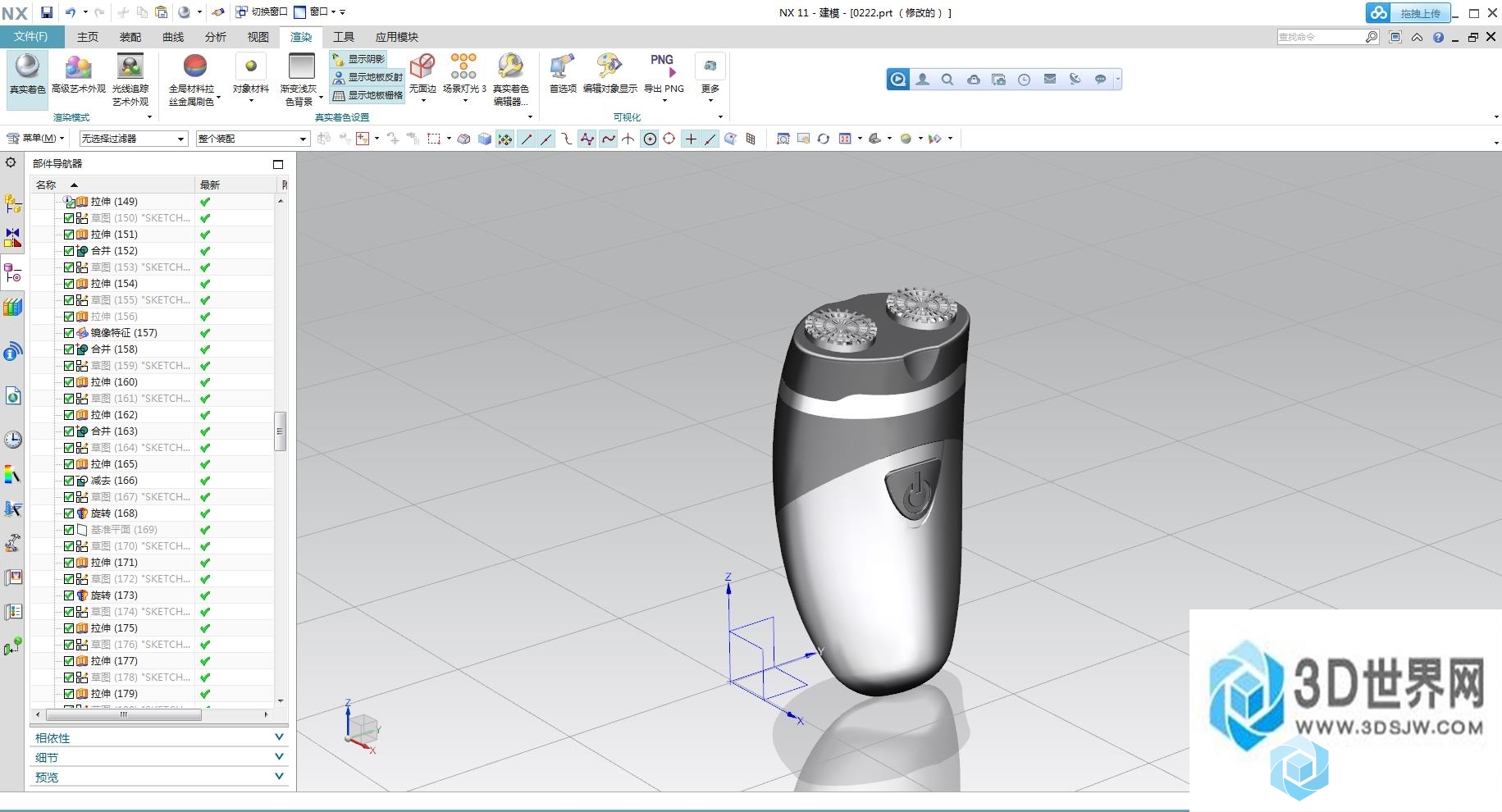Toggle 显示地板反射 floor reflection

pos(368,77)
